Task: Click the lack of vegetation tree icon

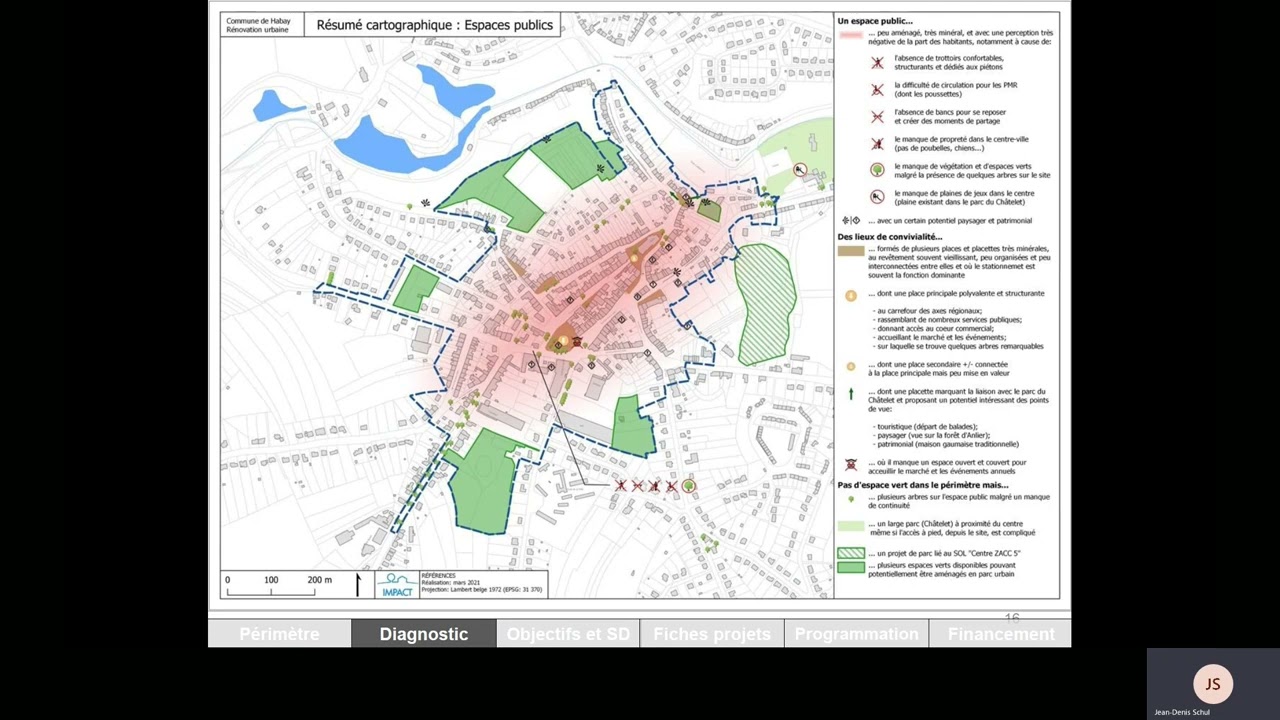Action: pos(877,171)
